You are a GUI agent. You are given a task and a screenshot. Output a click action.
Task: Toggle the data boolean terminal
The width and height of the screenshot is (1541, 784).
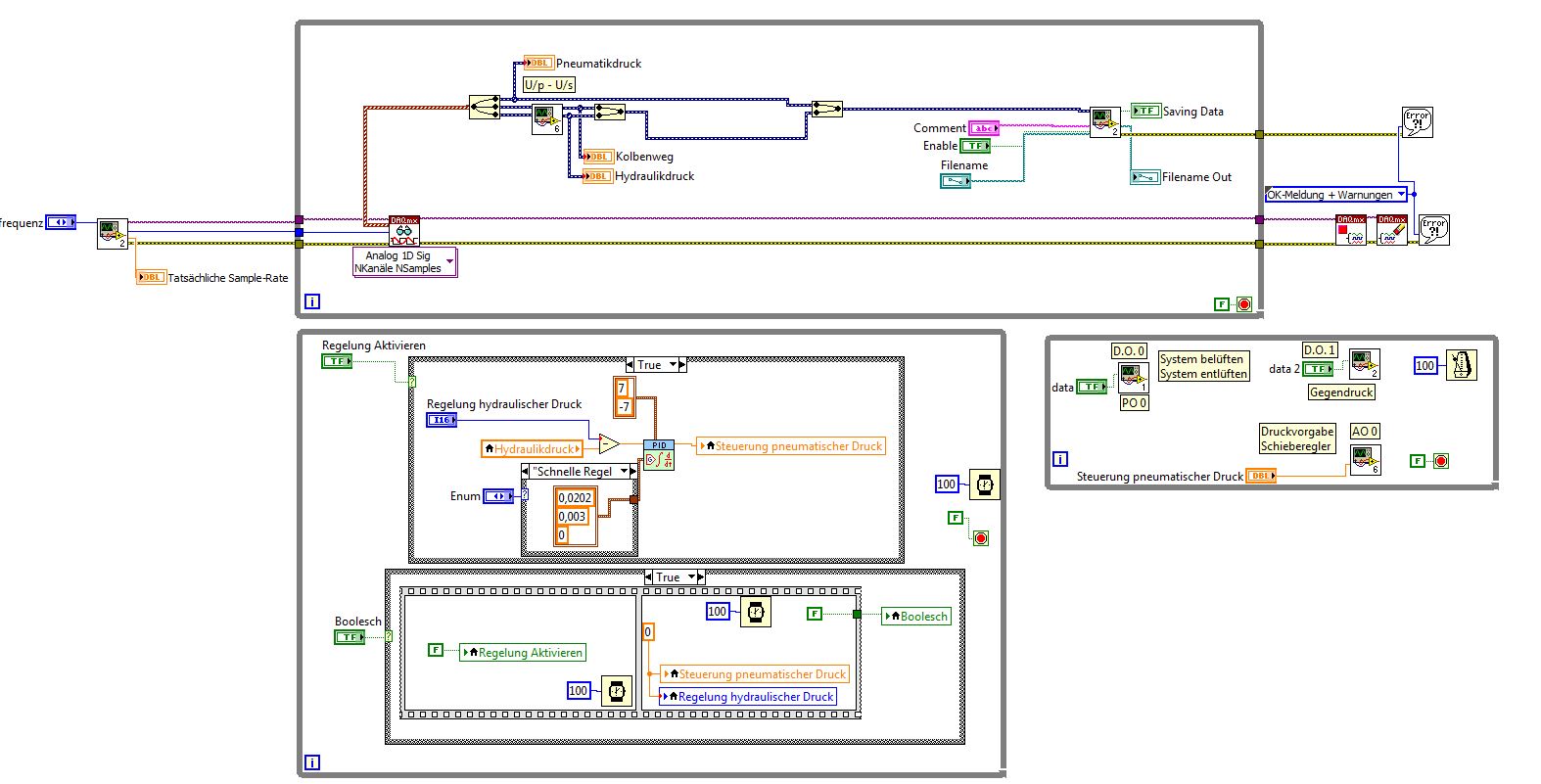(x=1092, y=388)
